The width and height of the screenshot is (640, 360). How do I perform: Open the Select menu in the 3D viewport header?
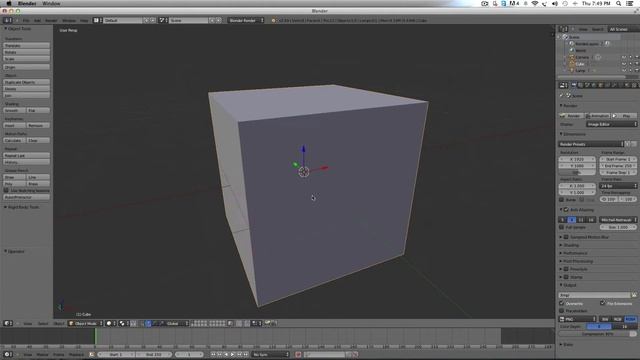[x=43, y=323]
